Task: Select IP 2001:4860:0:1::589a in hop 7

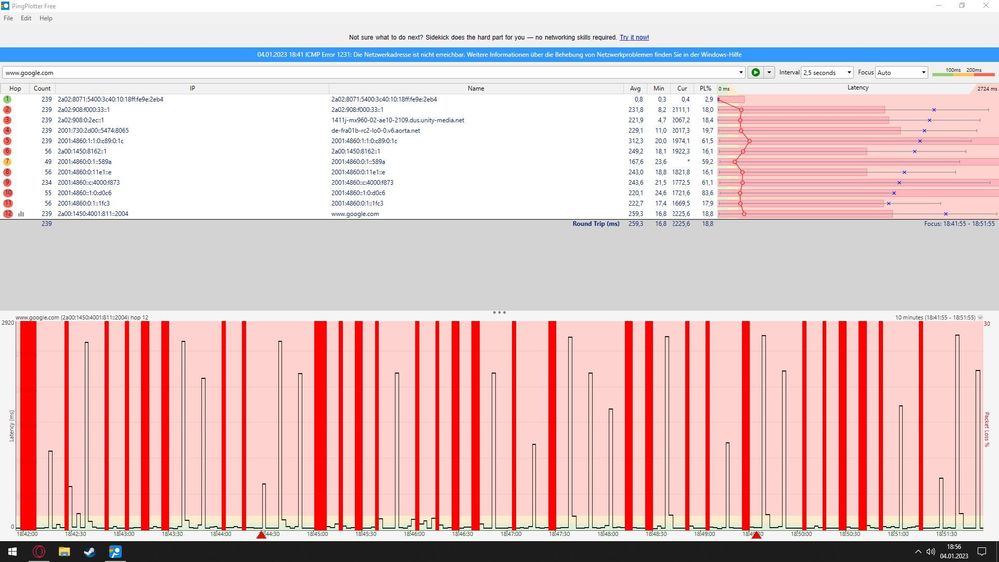Action: pyautogui.click(x=85, y=162)
